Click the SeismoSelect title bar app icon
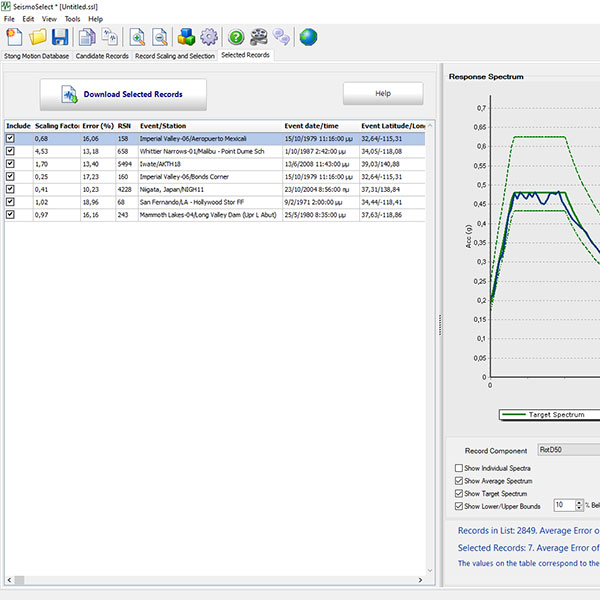The width and height of the screenshot is (600, 600). point(6,7)
